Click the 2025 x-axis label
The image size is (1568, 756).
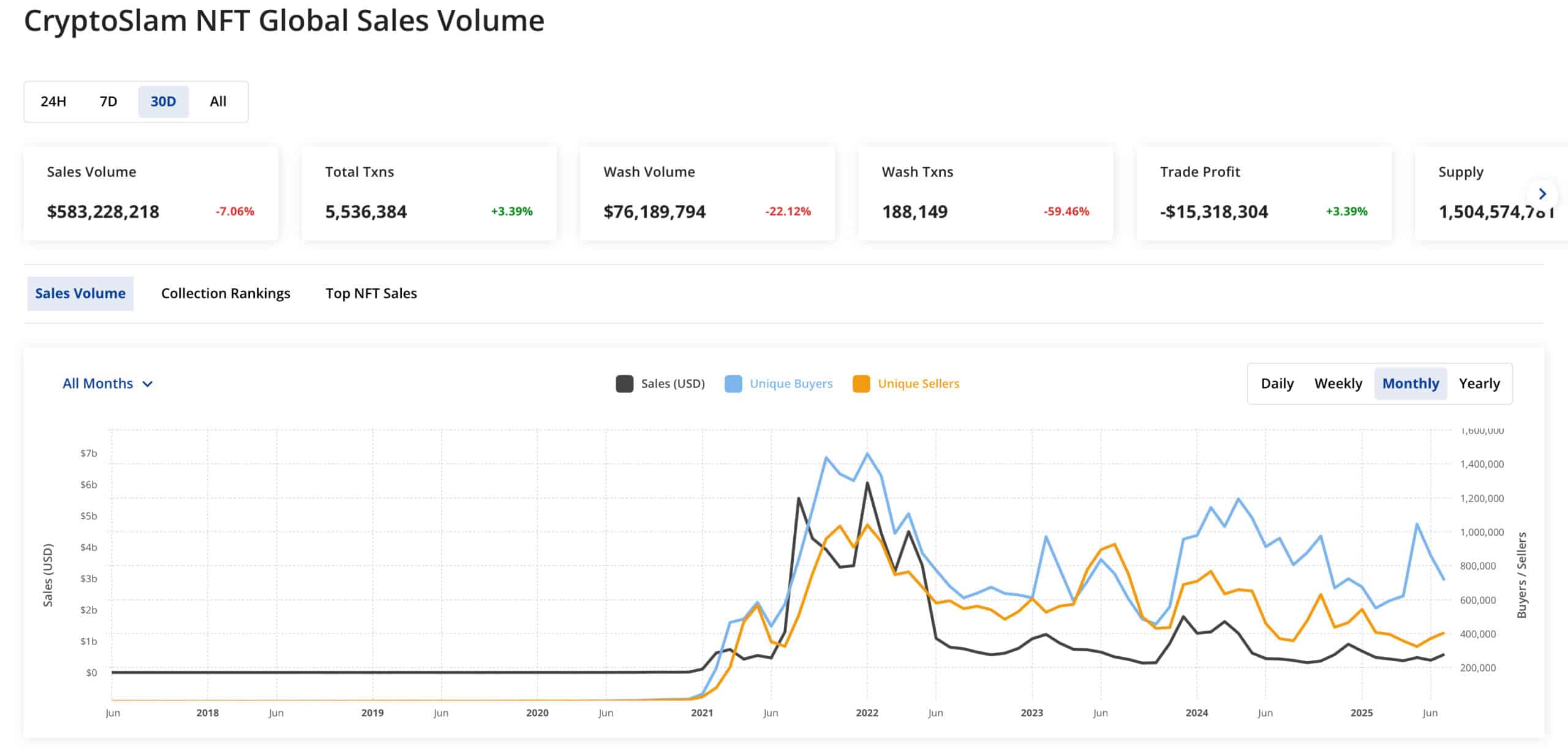click(x=1362, y=713)
